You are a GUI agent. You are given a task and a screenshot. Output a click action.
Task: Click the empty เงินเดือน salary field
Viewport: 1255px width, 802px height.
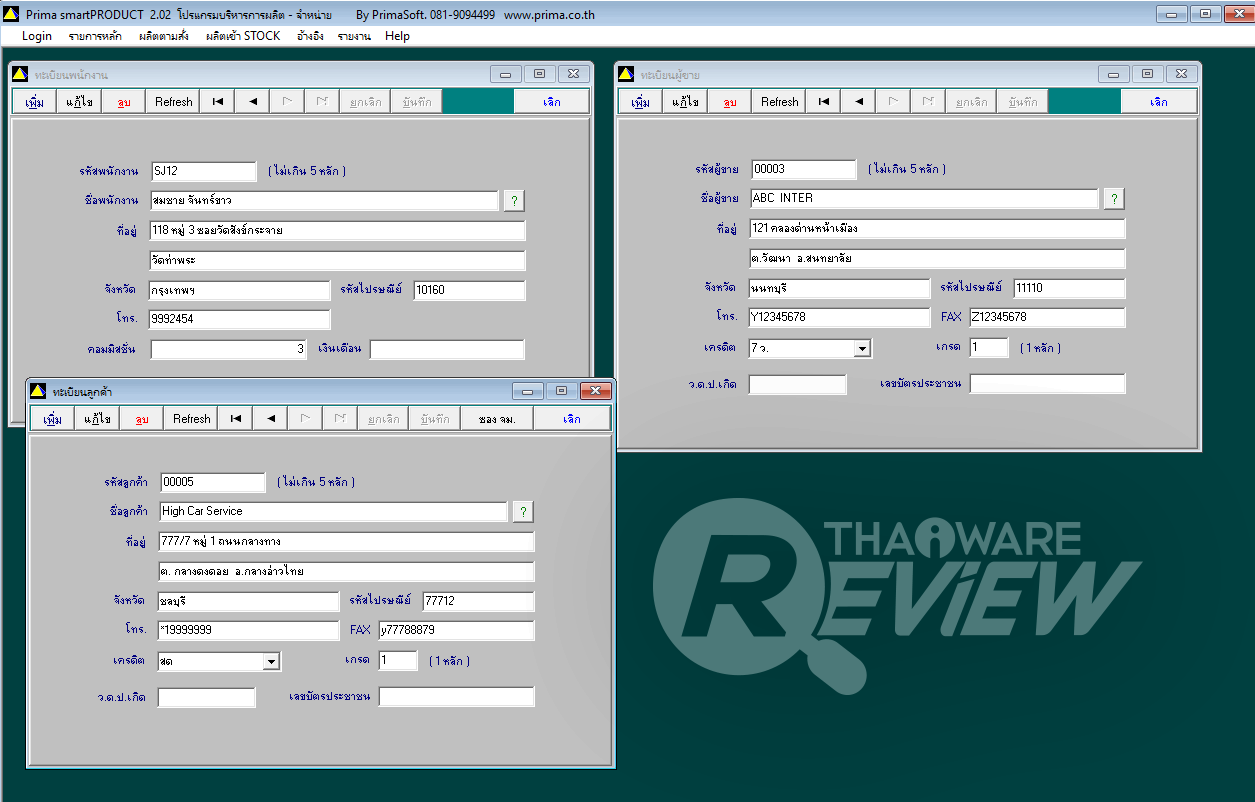pyautogui.click(x=447, y=350)
